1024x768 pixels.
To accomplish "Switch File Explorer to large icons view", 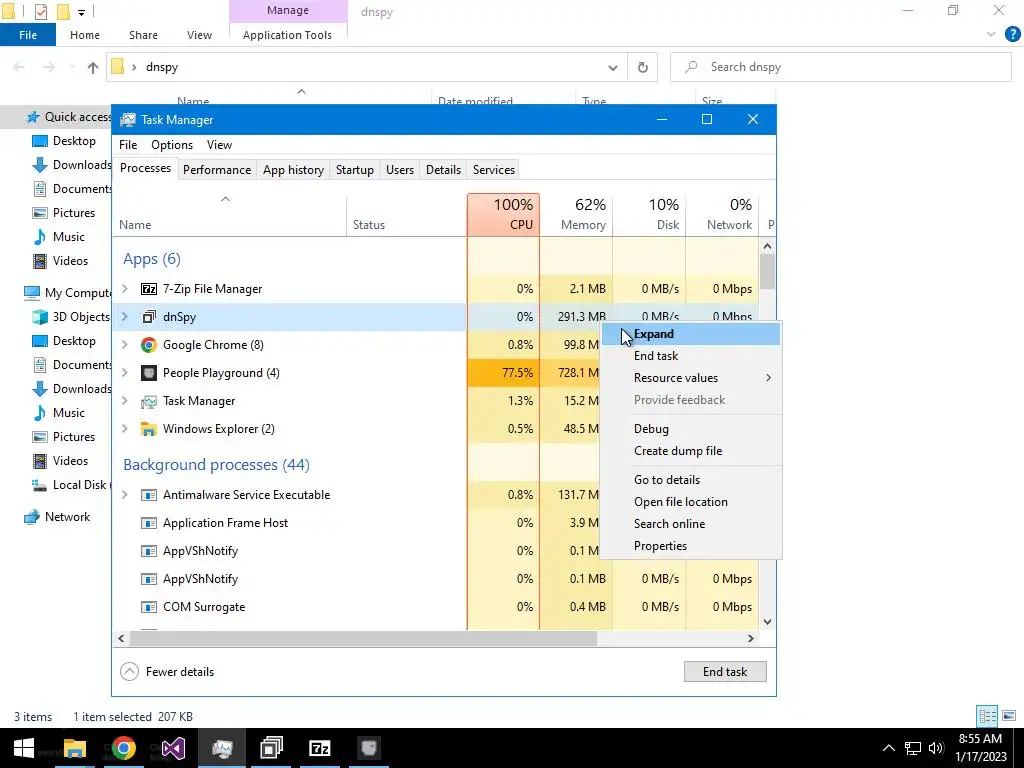I will click(x=1008, y=716).
